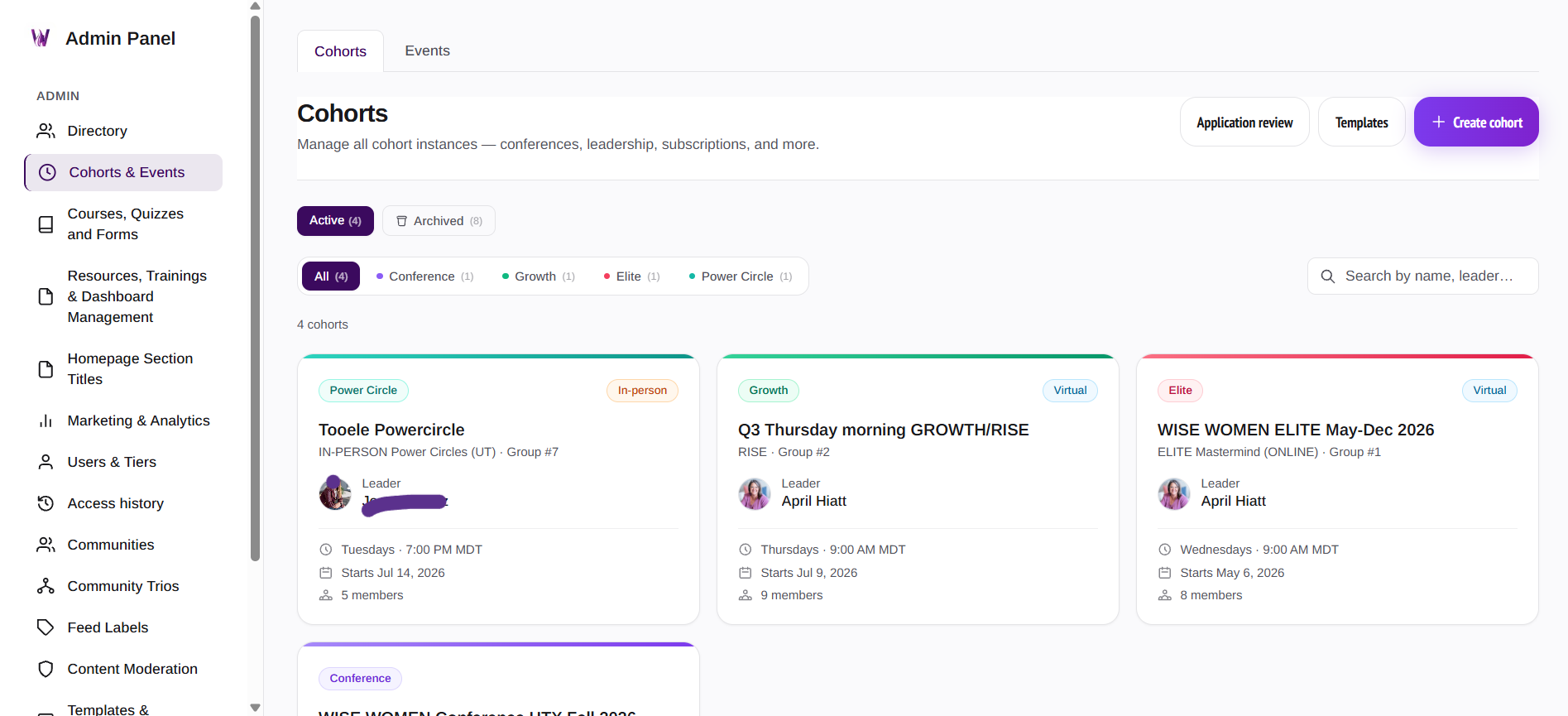This screenshot has width=1568, height=716.
Task: Click the In-person badge on Tooele card
Action: (642, 391)
